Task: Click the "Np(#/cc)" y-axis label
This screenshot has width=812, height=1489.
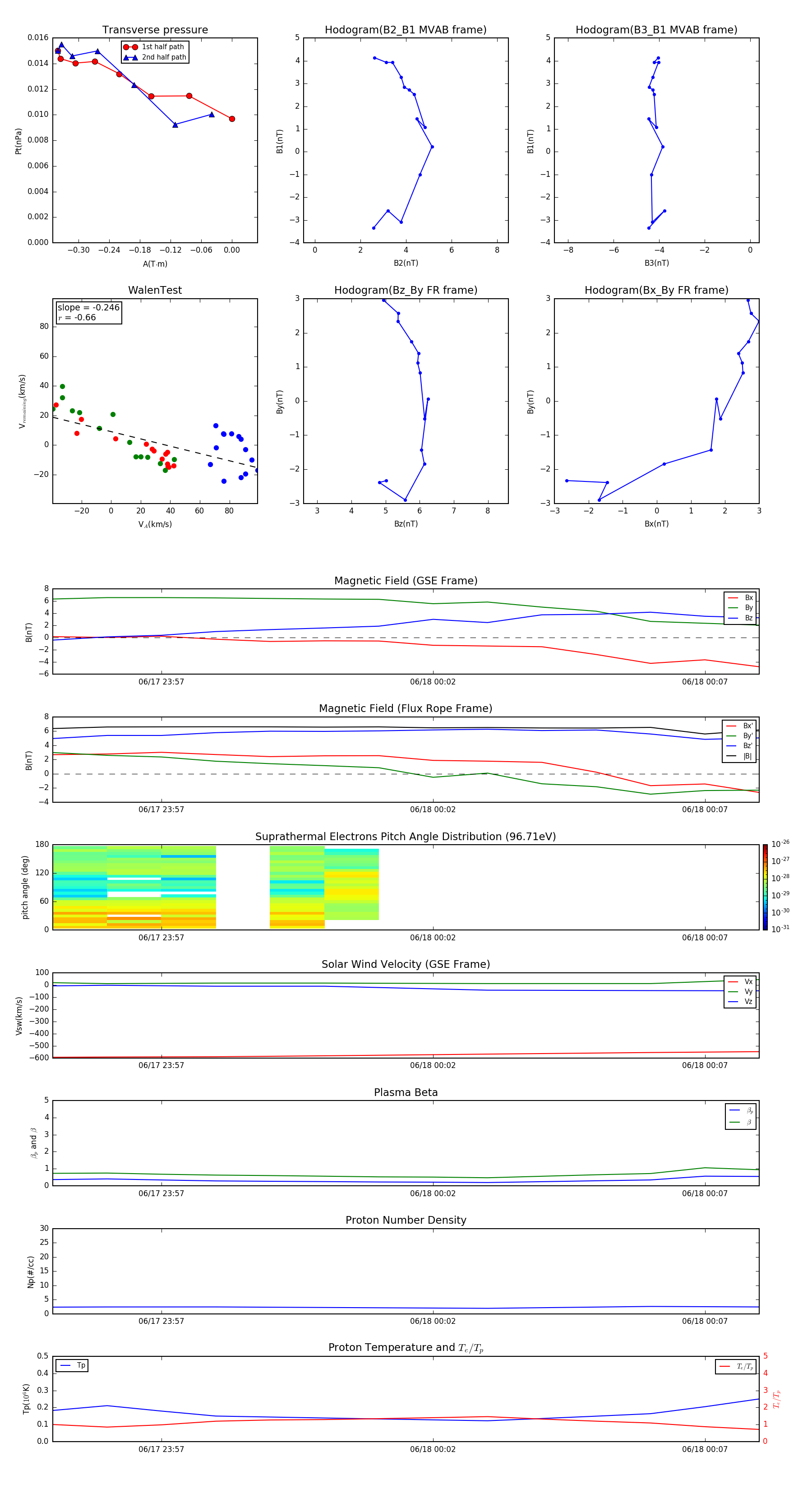Action: pos(31,1272)
